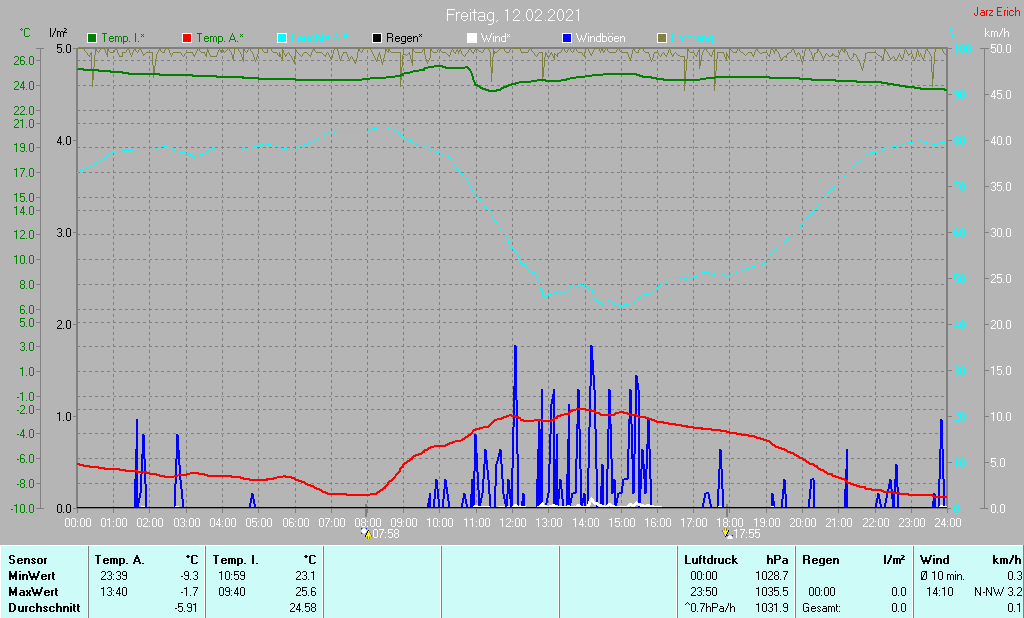
Task: Click the 'MinWert' row label
Action: pyautogui.click(x=32, y=576)
